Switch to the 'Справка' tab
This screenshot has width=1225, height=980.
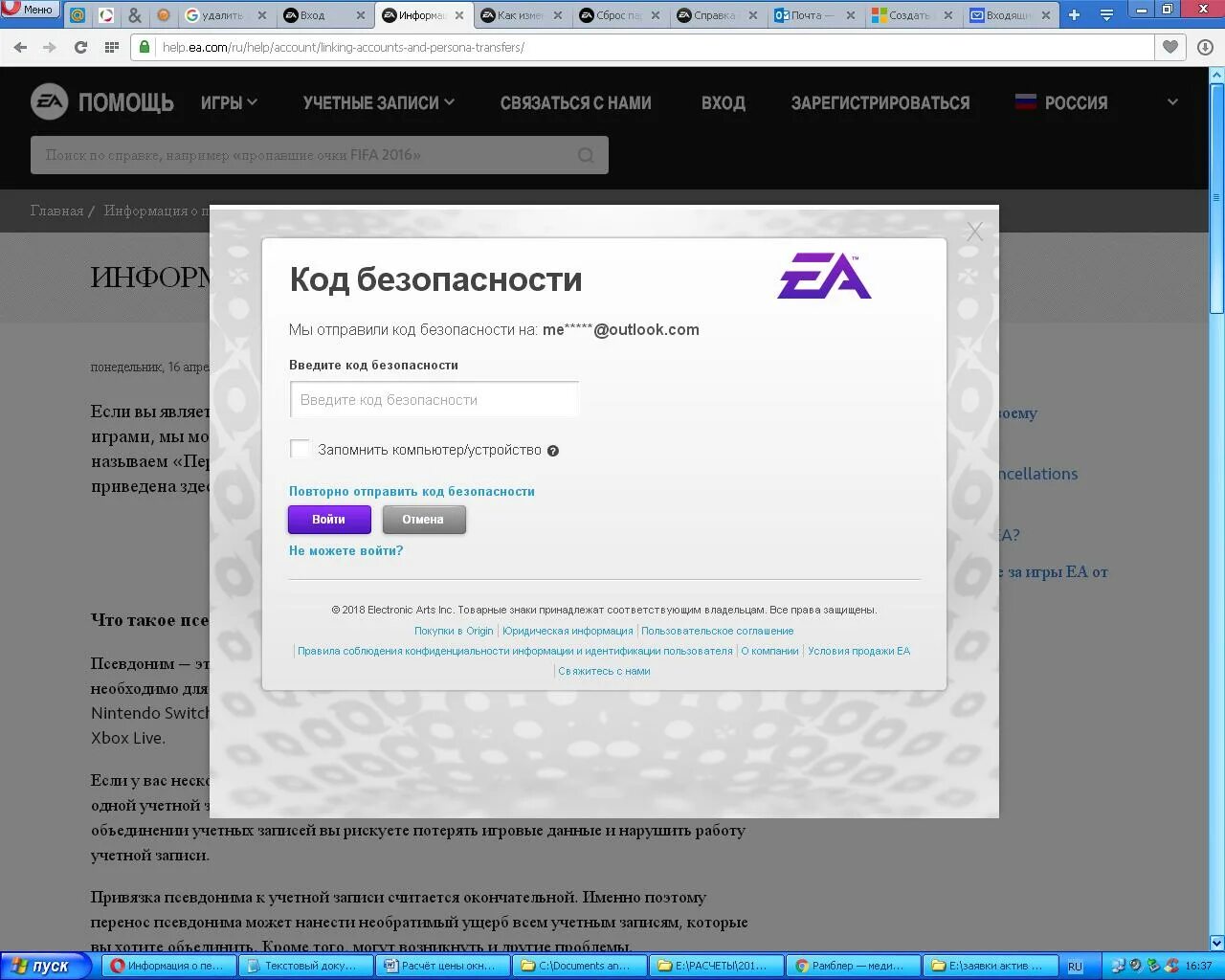point(718,15)
